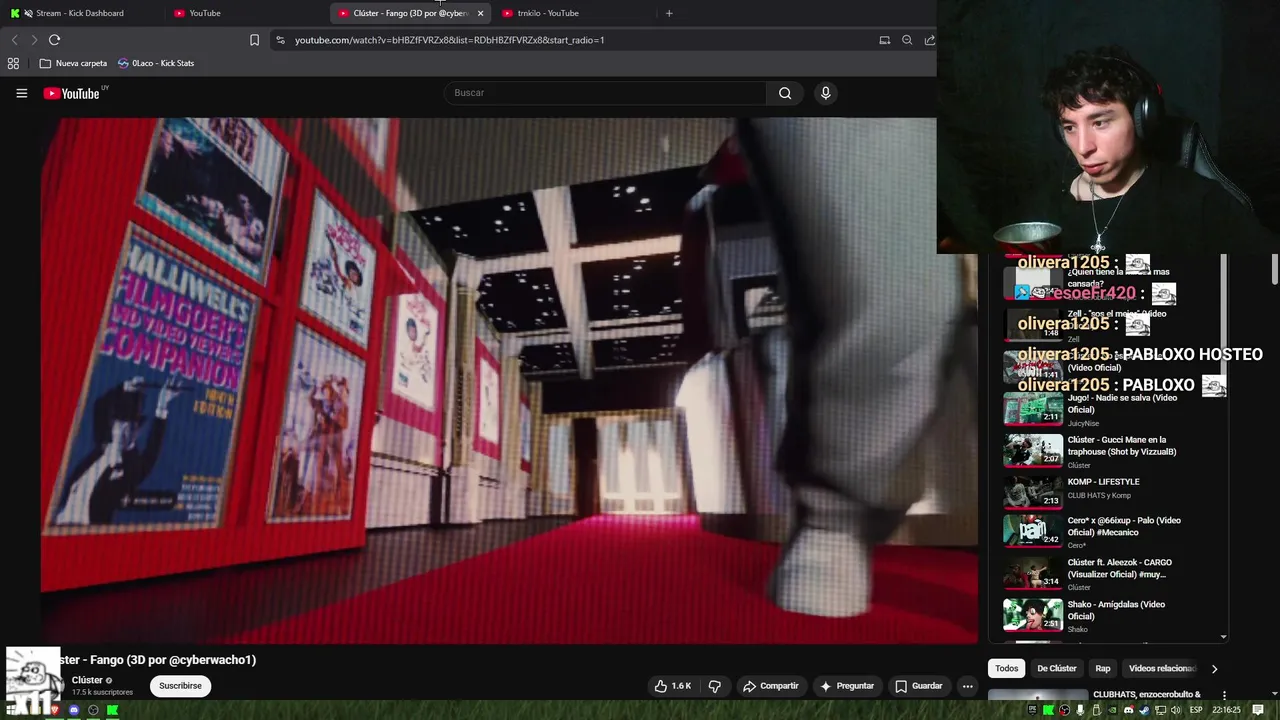Click the Preguntar button
The height and width of the screenshot is (720, 1280).
[x=847, y=686]
